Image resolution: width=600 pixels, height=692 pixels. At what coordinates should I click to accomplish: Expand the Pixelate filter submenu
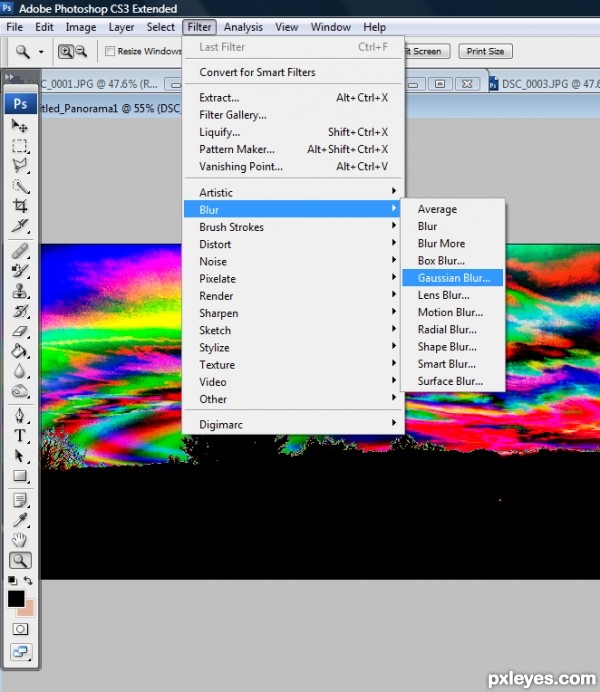pos(293,278)
